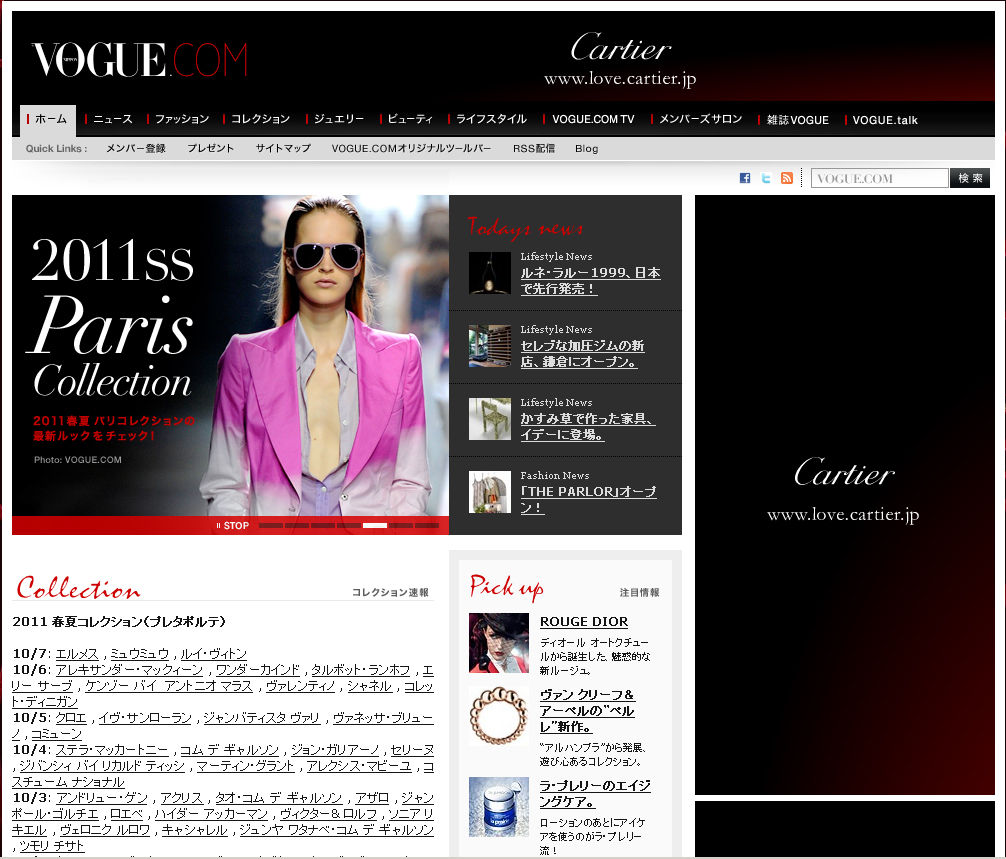Image resolution: width=1006 pixels, height=859 pixels.
Task: Open the ツモリ チサト collection link
Action: pyautogui.click(x=51, y=846)
